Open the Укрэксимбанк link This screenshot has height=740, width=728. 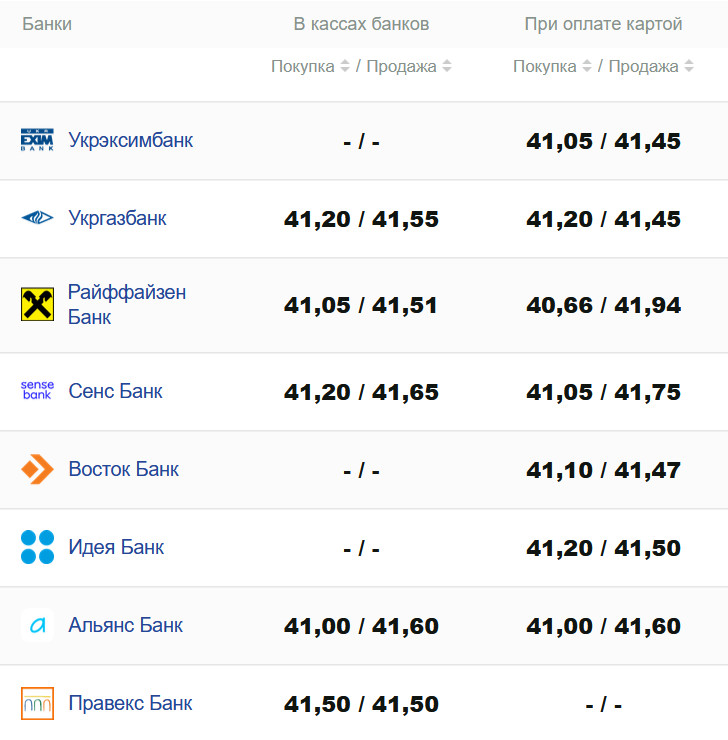click(130, 140)
